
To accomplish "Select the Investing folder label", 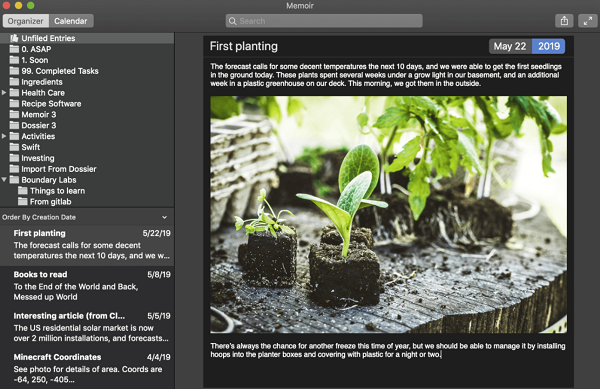I will tap(38, 158).
